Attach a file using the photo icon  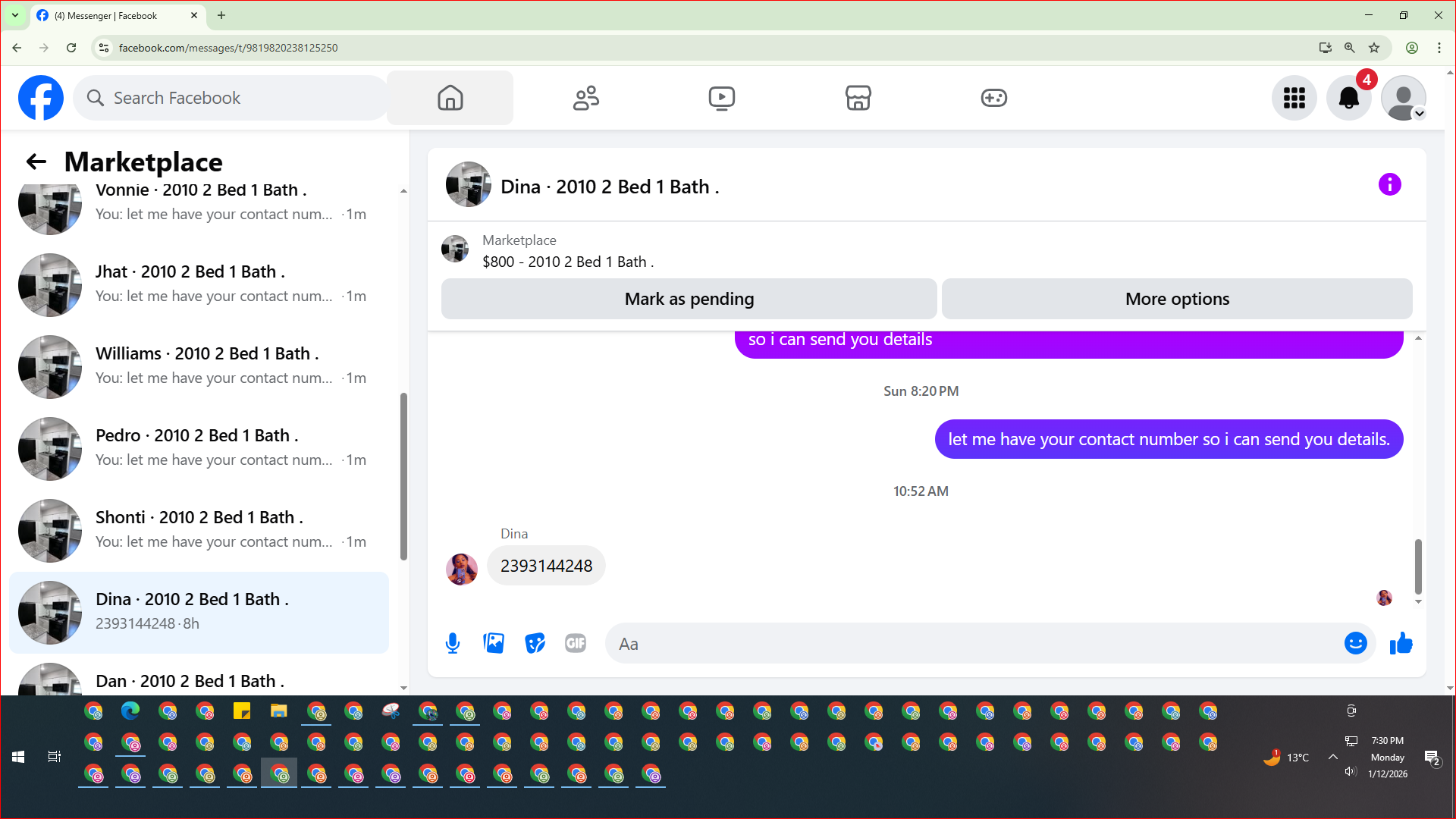click(x=494, y=643)
